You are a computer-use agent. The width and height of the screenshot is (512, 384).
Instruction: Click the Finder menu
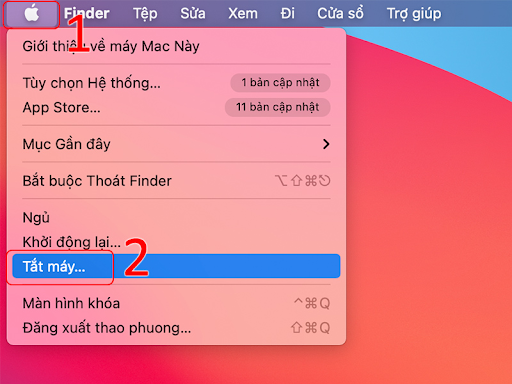(x=87, y=14)
